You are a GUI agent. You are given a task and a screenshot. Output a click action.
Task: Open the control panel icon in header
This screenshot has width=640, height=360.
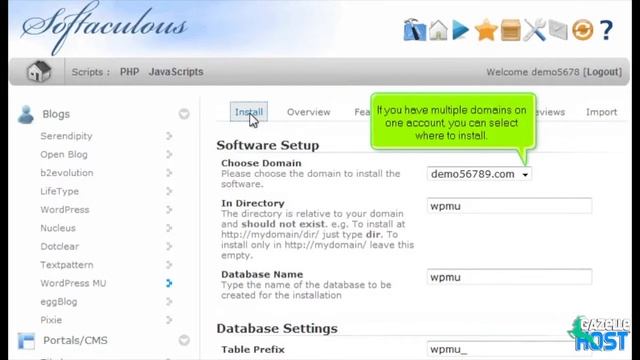(x=414, y=30)
